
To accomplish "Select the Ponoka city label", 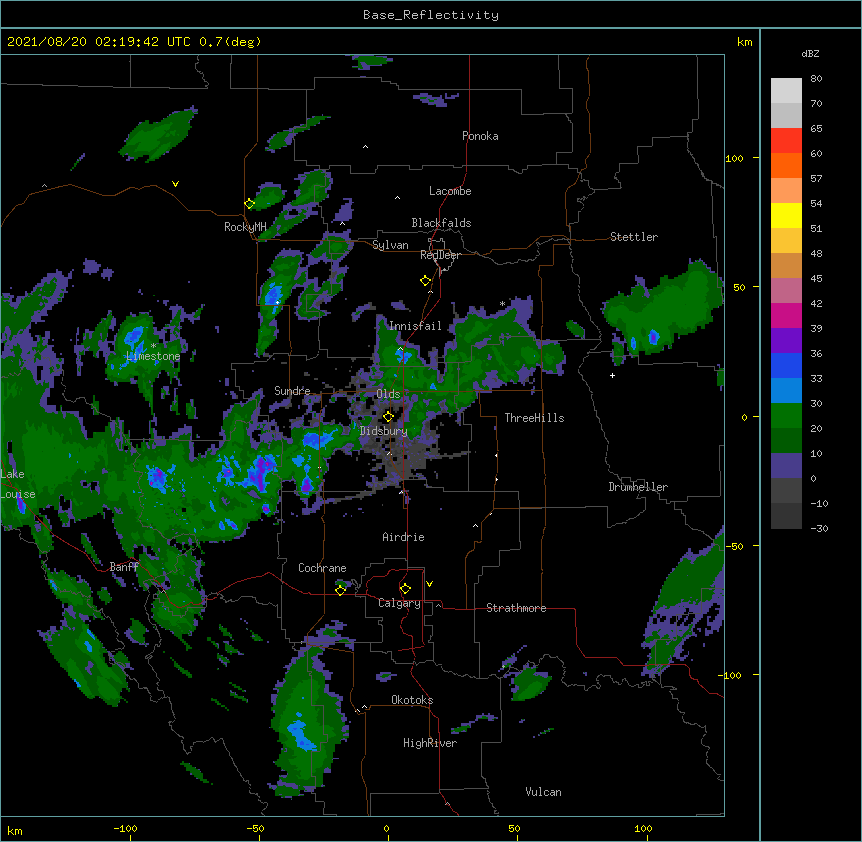I will (480, 136).
